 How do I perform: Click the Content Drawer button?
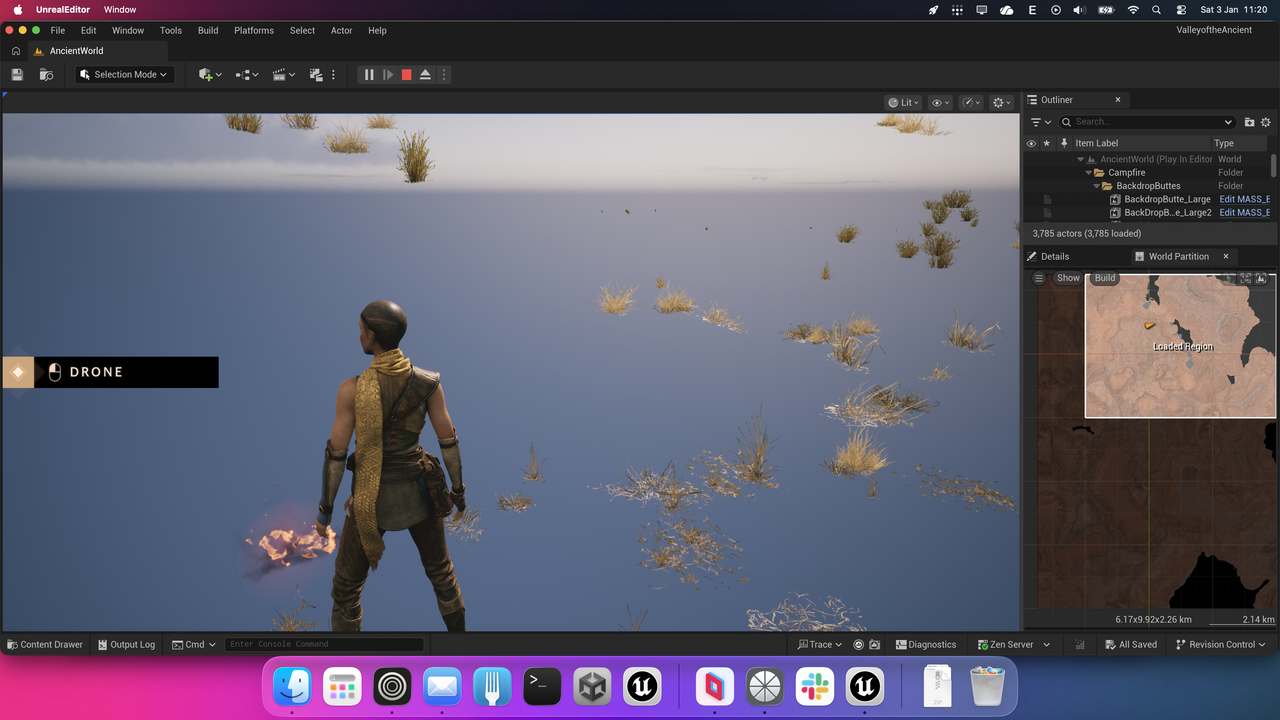pos(44,644)
